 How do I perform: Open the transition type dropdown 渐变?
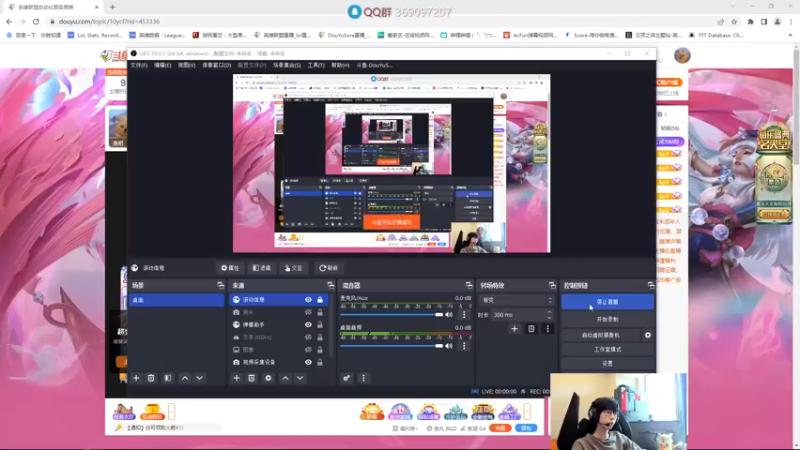[x=516, y=300]
